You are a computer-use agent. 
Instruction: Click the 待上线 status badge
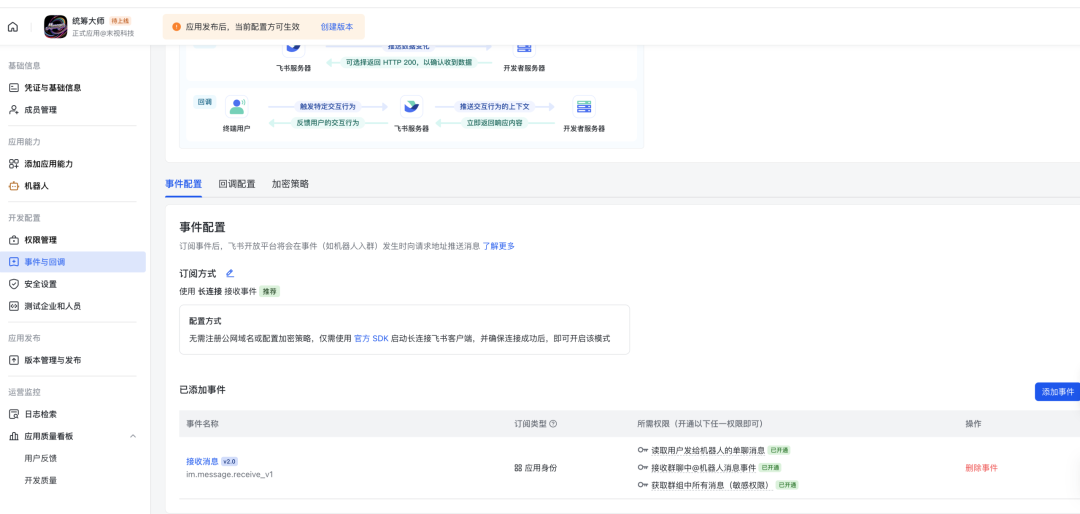(x=120, y=21)
